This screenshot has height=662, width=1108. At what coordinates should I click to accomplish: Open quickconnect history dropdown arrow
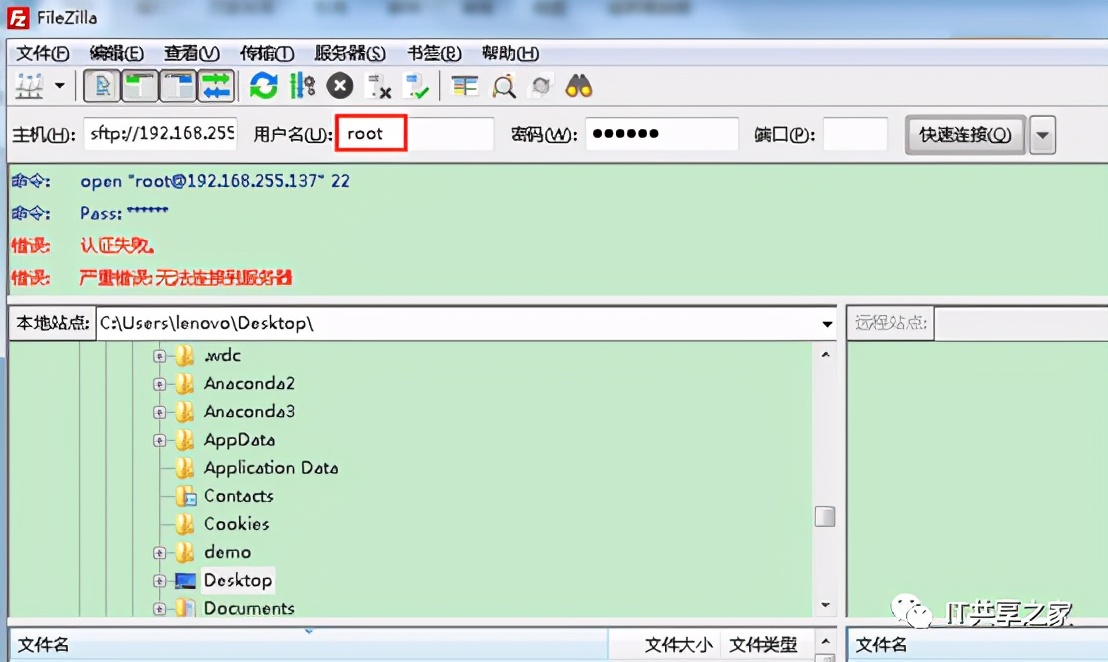1042,134
